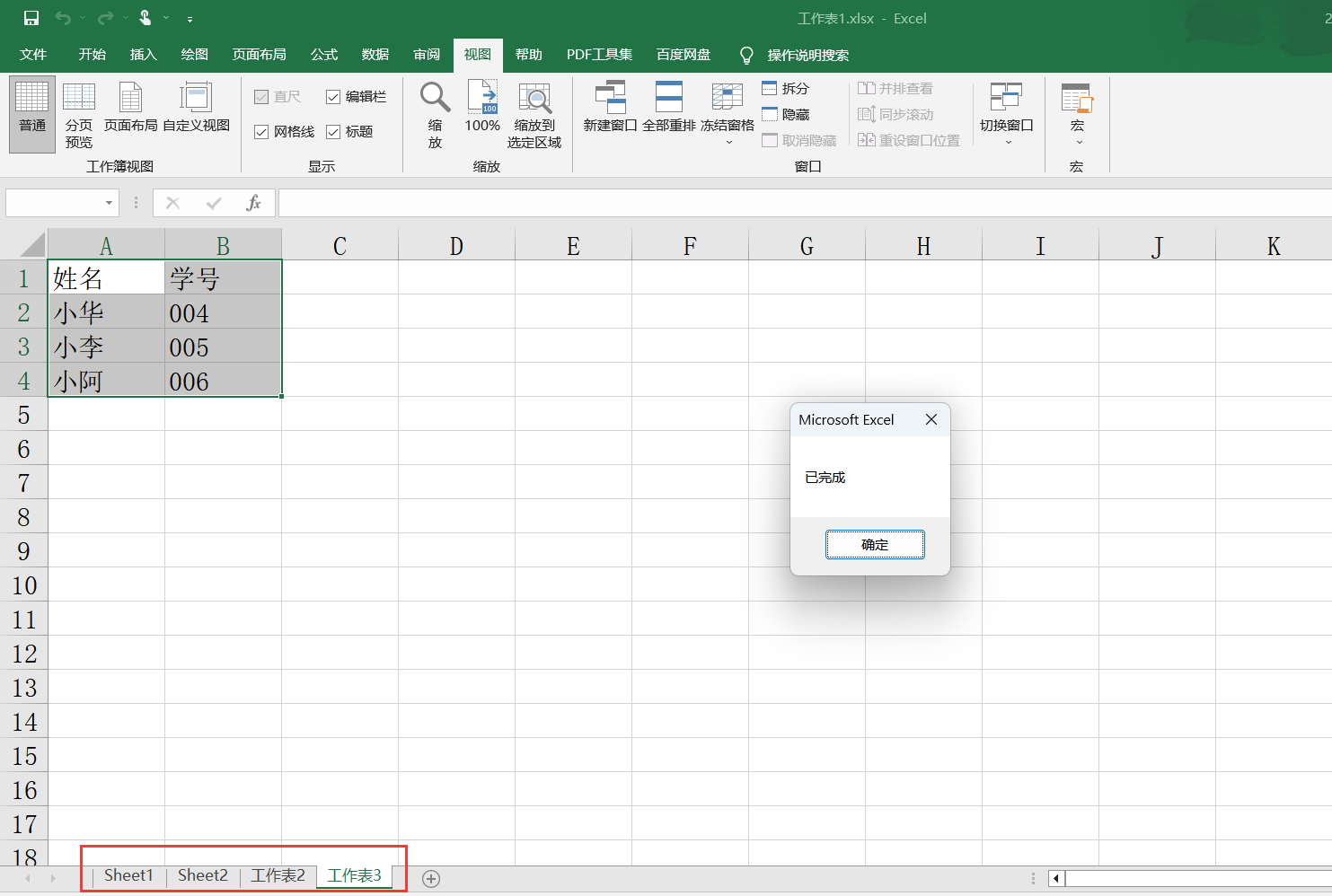
Task: Open Custom Views (自定义视图)
Action: click(x=196, y=107)
